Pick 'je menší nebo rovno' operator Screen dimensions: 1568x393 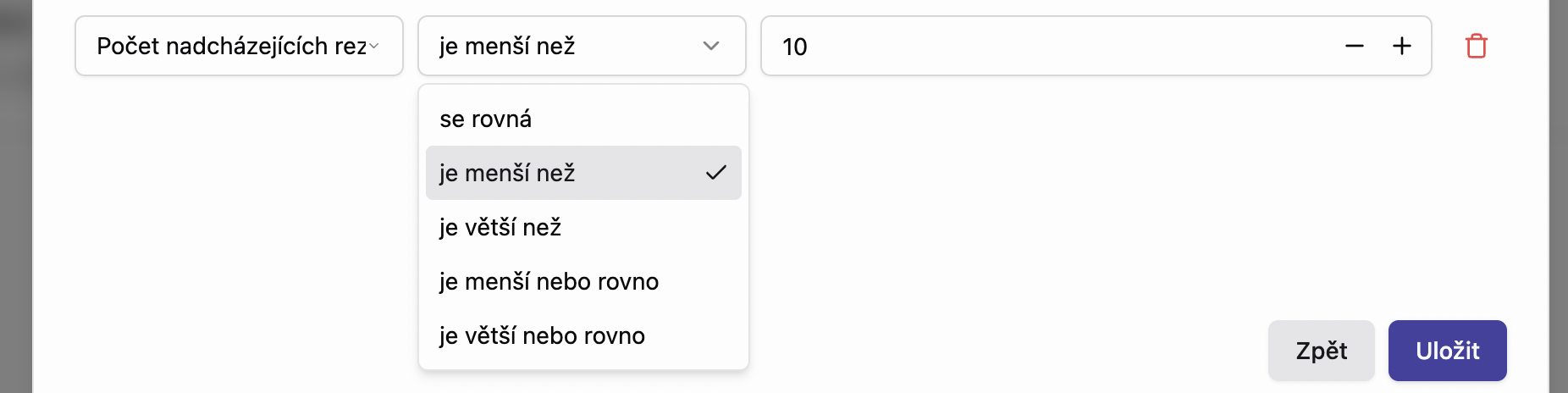(x=549, y=282)
